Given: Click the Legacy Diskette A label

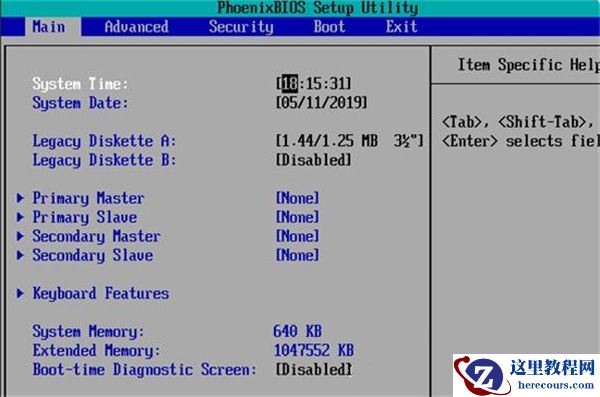Looking at the screenshot, I should 104,141.
